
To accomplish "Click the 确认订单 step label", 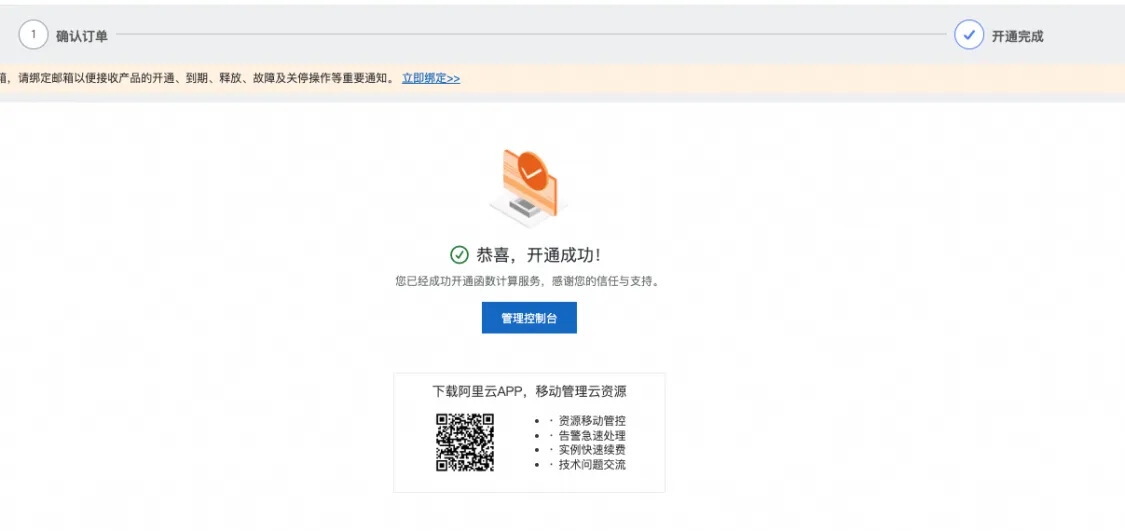I will (82, 36).
